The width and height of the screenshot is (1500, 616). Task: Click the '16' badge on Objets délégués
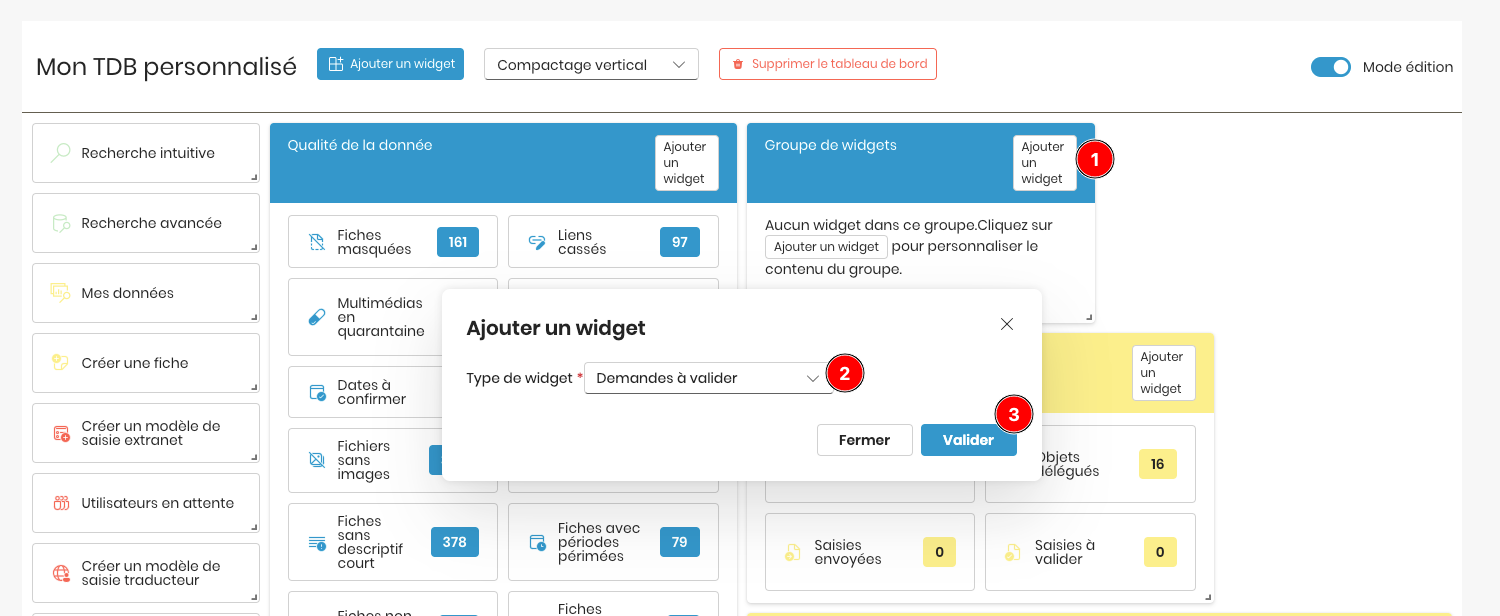(1158, 464)
